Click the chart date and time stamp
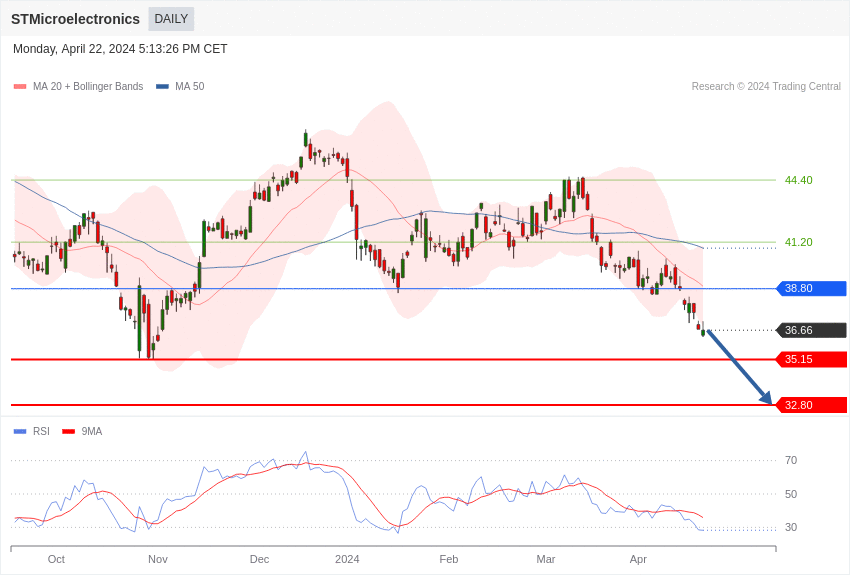 point(120,49)
